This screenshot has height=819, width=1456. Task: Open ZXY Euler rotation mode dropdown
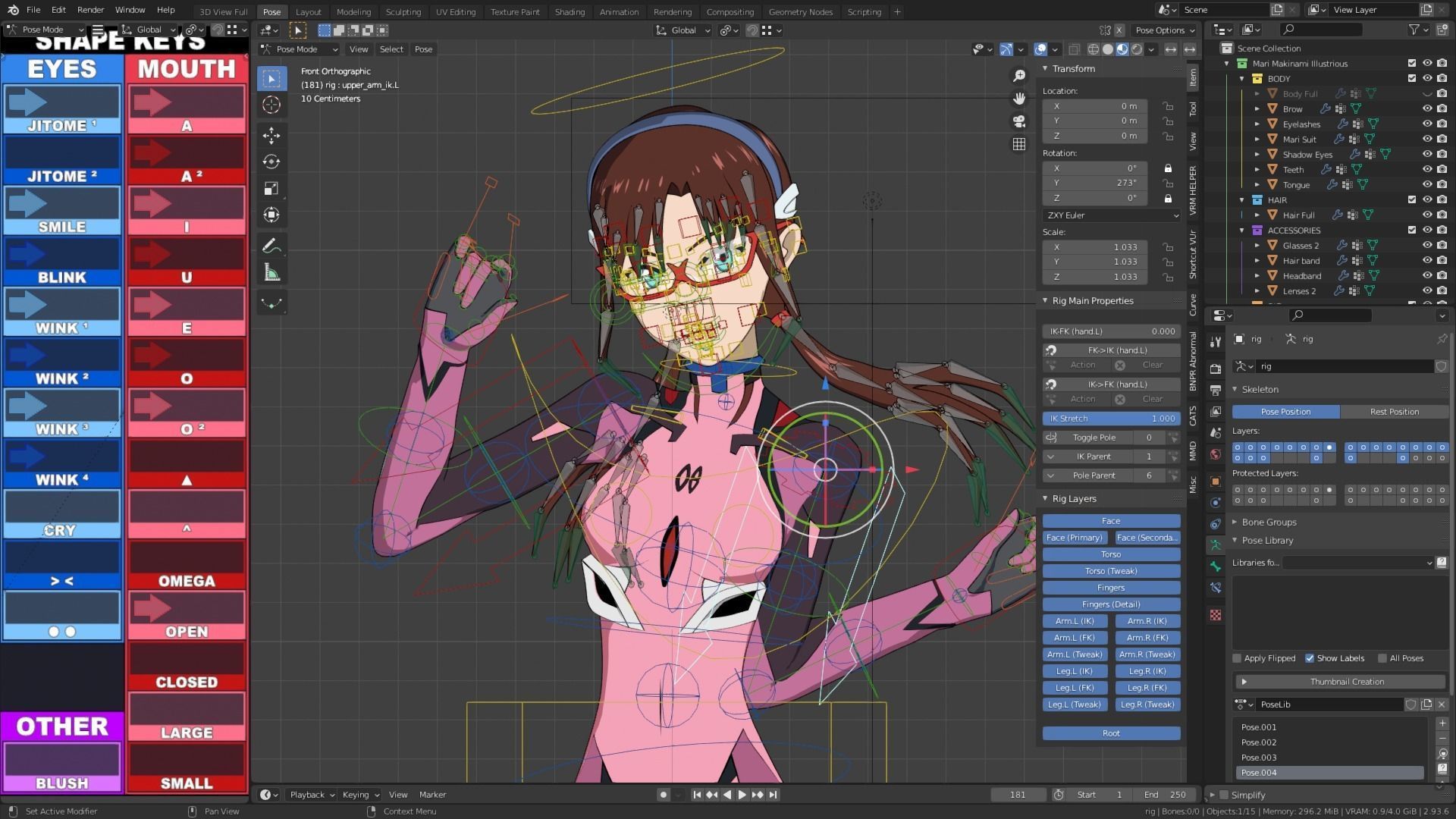pos(1112,215)
